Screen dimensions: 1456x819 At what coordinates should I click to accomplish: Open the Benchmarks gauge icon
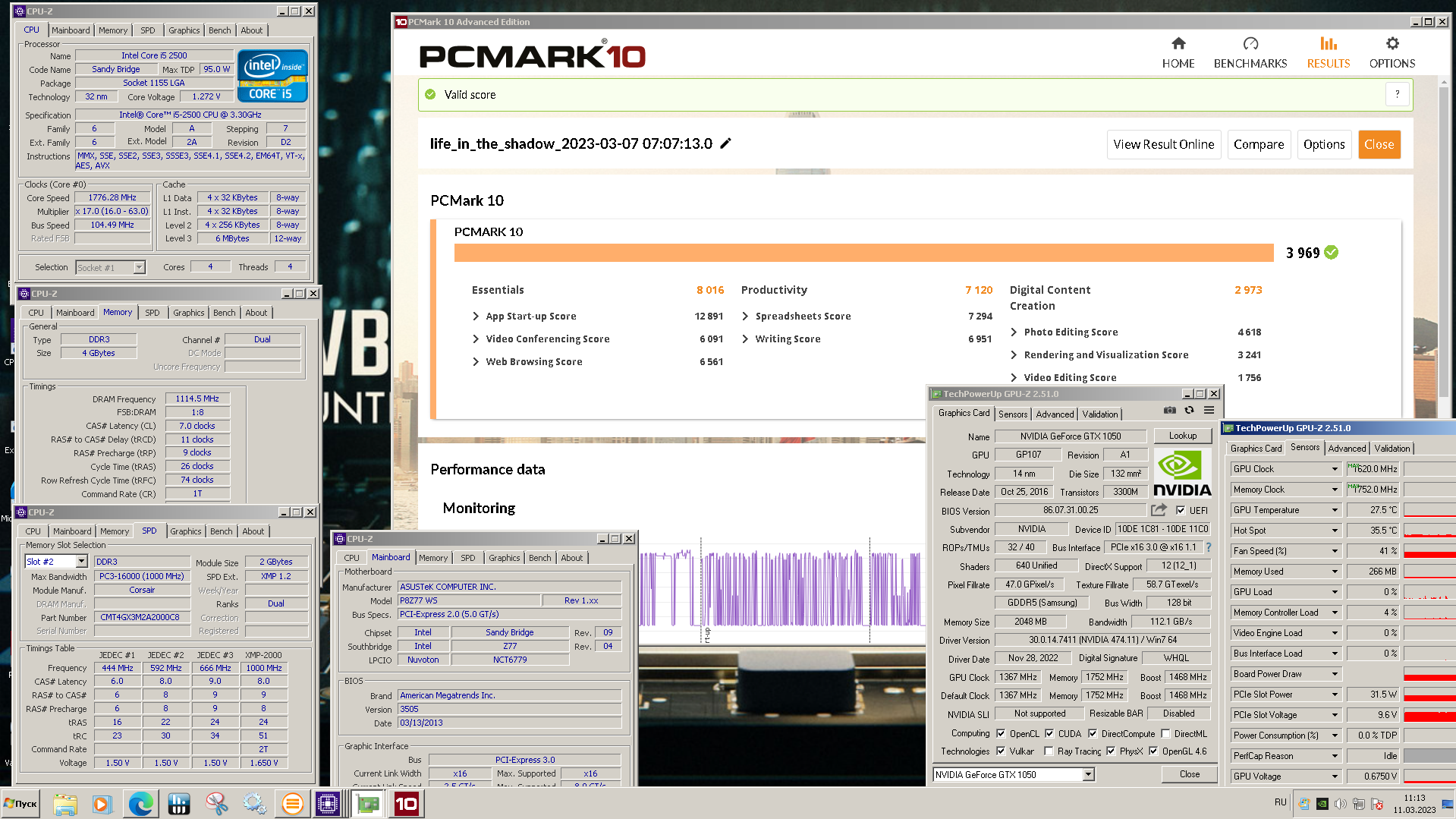point(1250,44)
